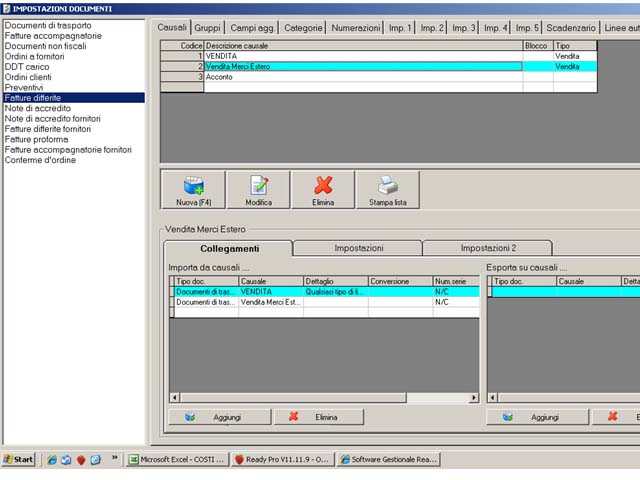The image size is (640, 480).
Task: Select Fatture proforma entry
Action: 74,139
